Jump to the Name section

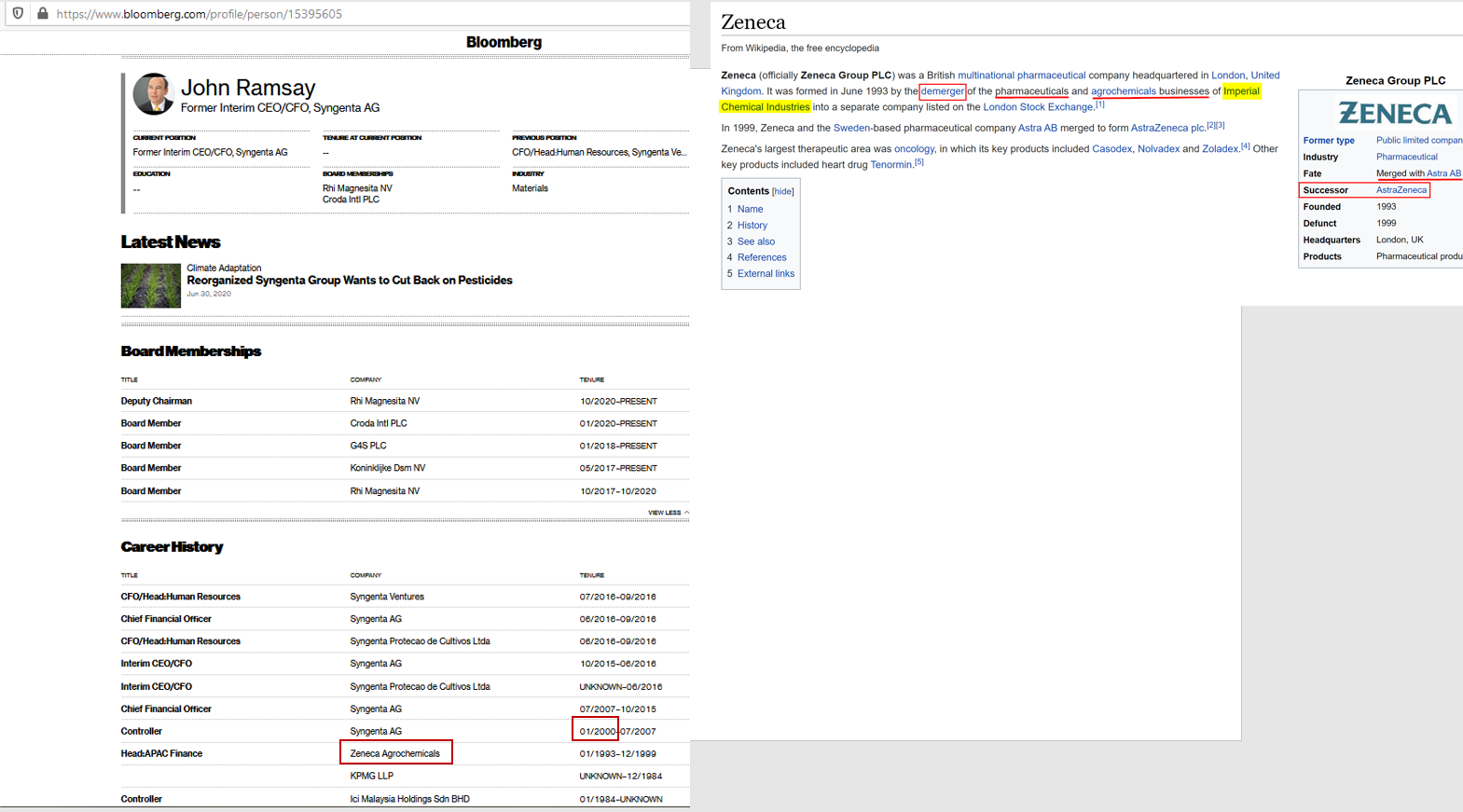[x=750, y=209]
